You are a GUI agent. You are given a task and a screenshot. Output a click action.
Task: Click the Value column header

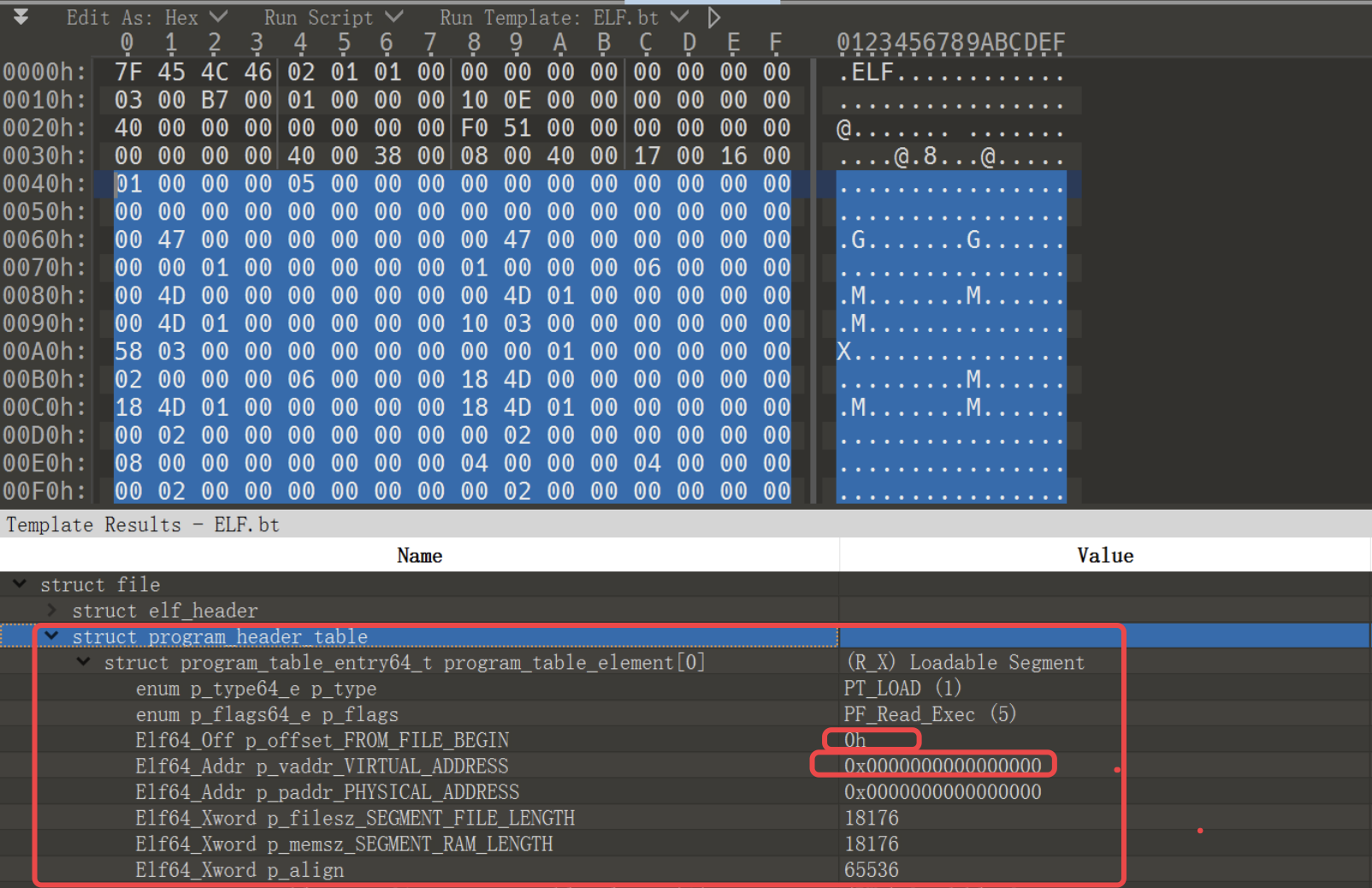1105,555
